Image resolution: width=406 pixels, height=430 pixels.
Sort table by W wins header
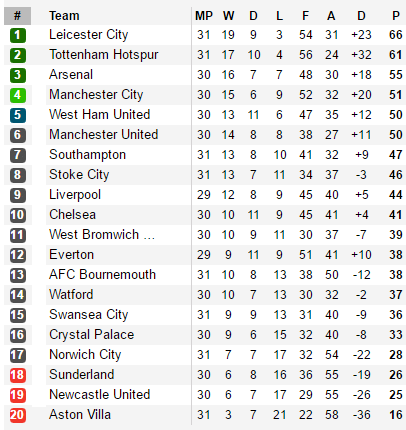[228, 16]
